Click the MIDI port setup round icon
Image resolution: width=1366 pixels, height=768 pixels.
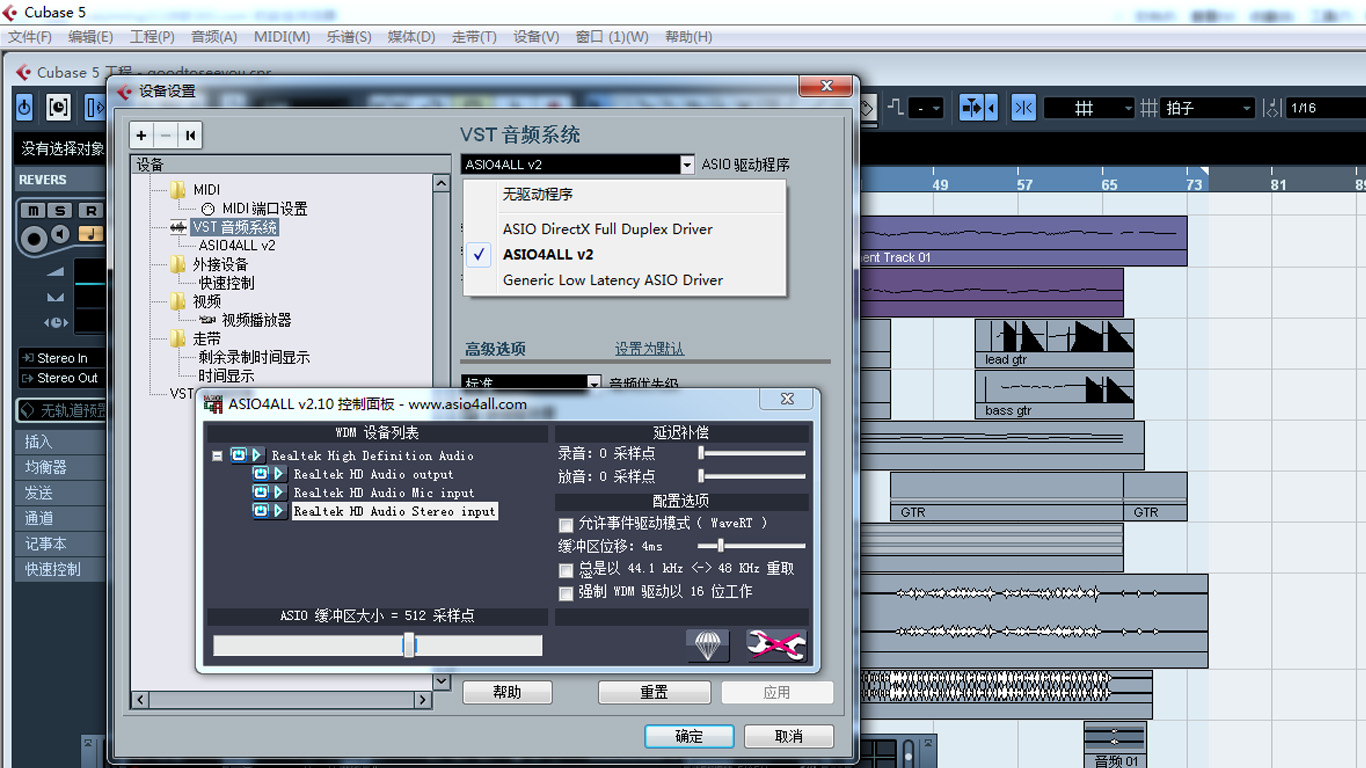click(208, 209)
